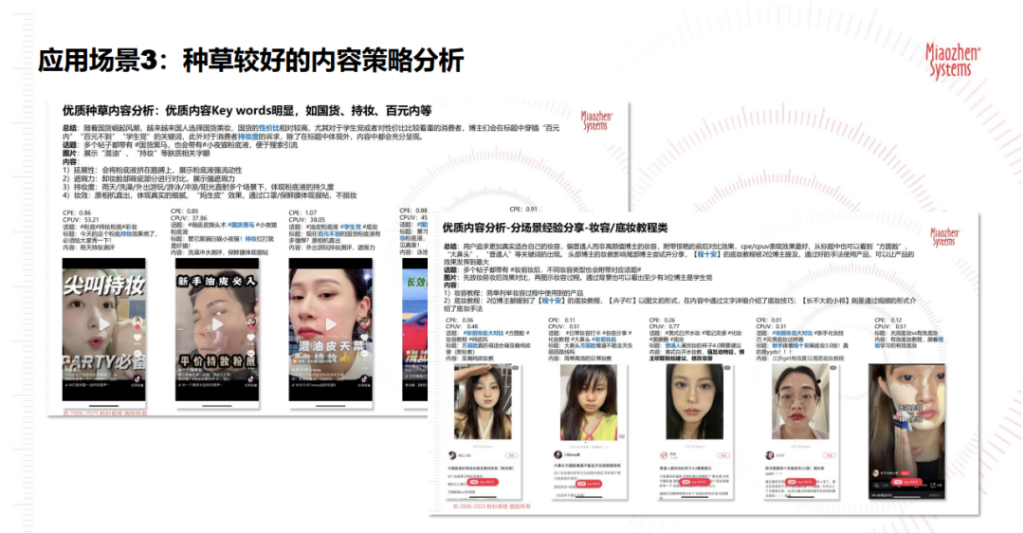
Task: Click the list line starting 2) 遮瑕力
Action: 148,178
